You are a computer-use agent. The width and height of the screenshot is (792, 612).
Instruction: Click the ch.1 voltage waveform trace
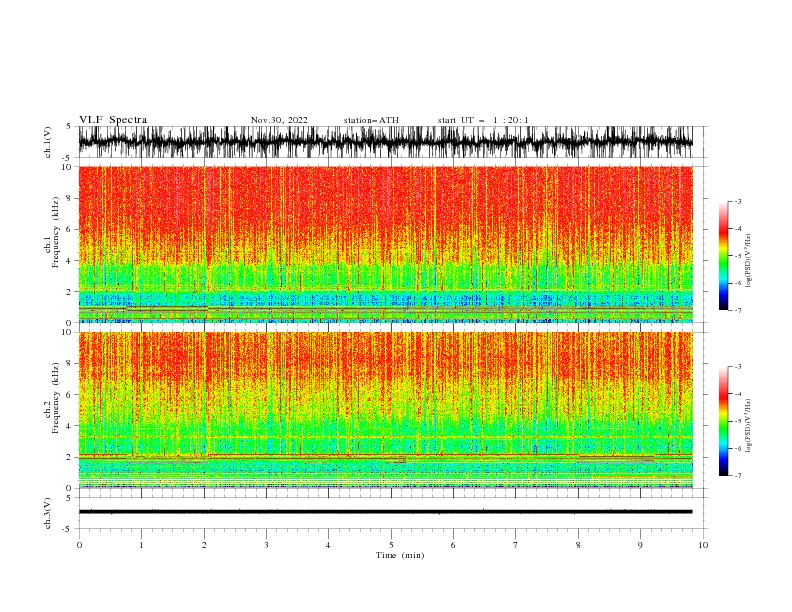tap(386, 142)
